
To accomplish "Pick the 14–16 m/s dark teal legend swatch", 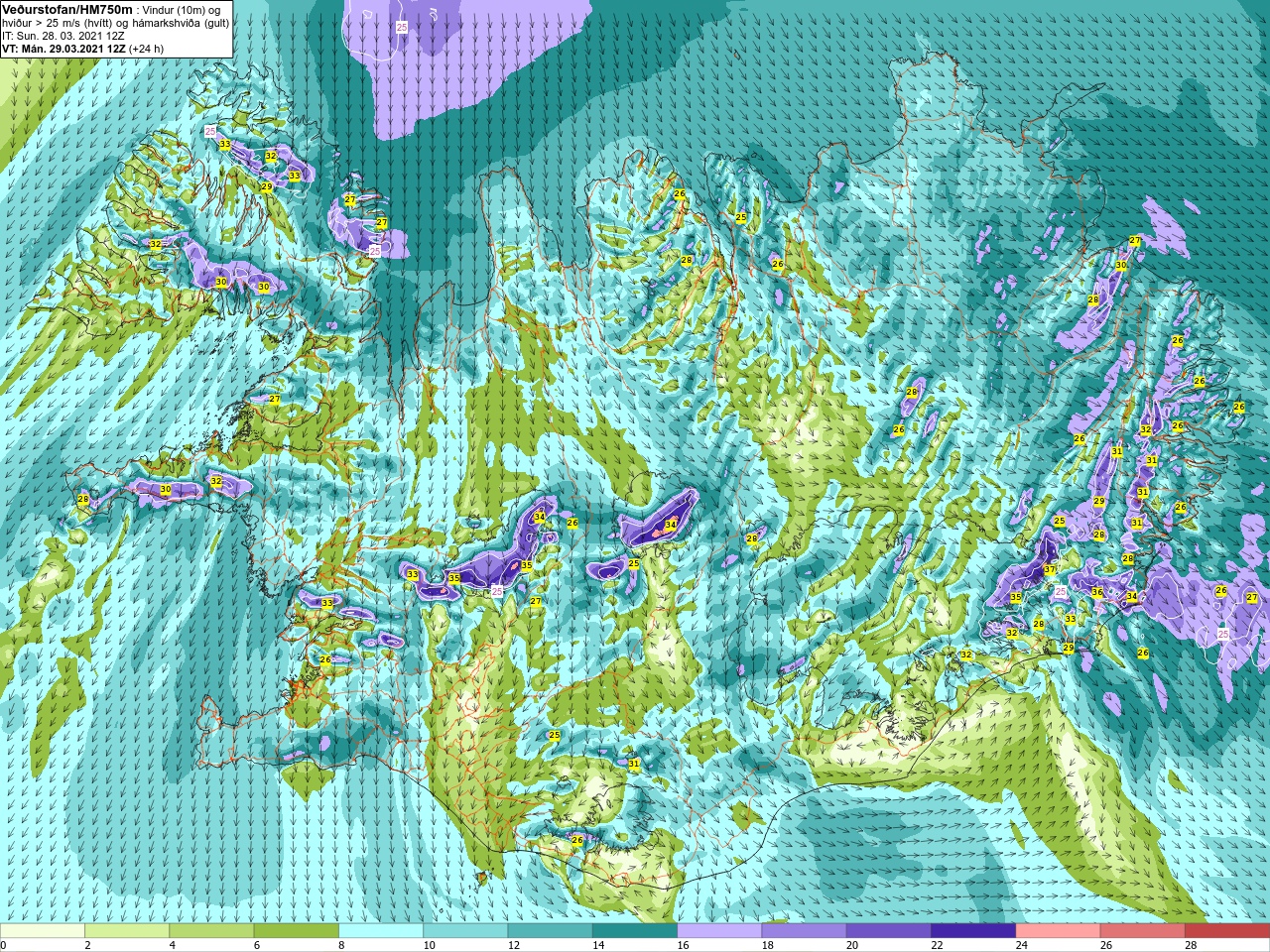I will tap(635, 931).
